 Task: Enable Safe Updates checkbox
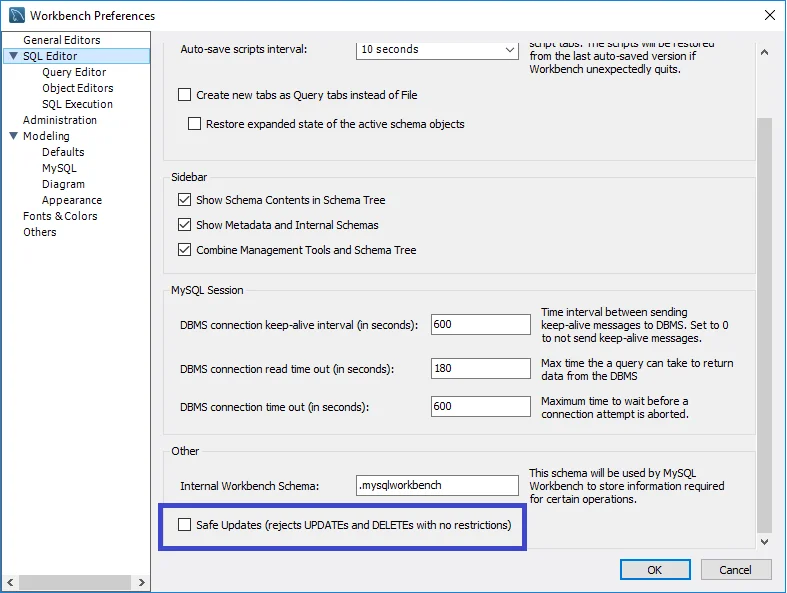coord(184,525)
